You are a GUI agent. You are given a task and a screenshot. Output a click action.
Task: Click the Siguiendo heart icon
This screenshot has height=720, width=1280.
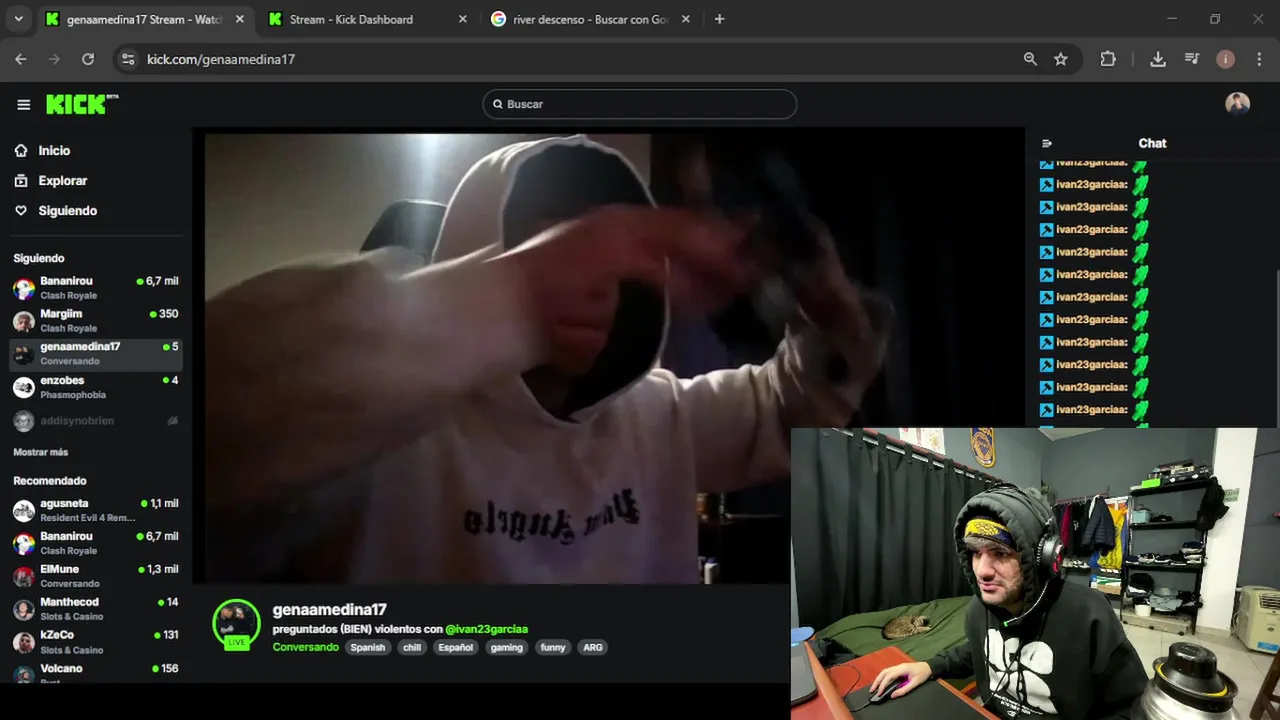click(21, 211)
